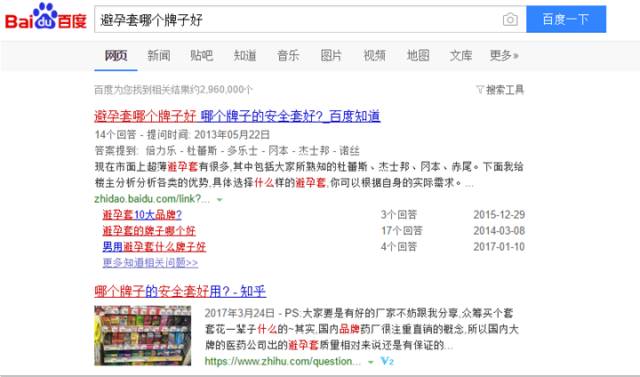The width and height of the screenshot is (640, 377).
Task: Open the 视频 tab
Action: coord(374,55)
